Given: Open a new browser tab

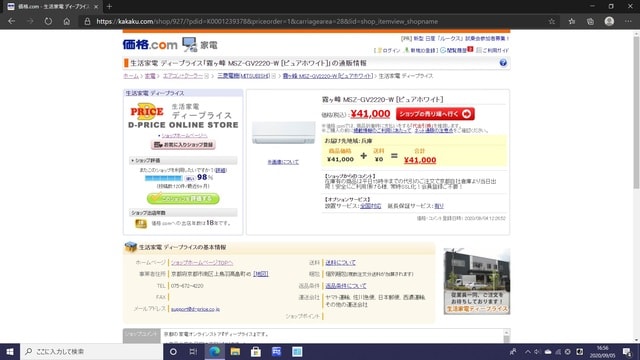Looking at the screenshot, I should [109, 7].
